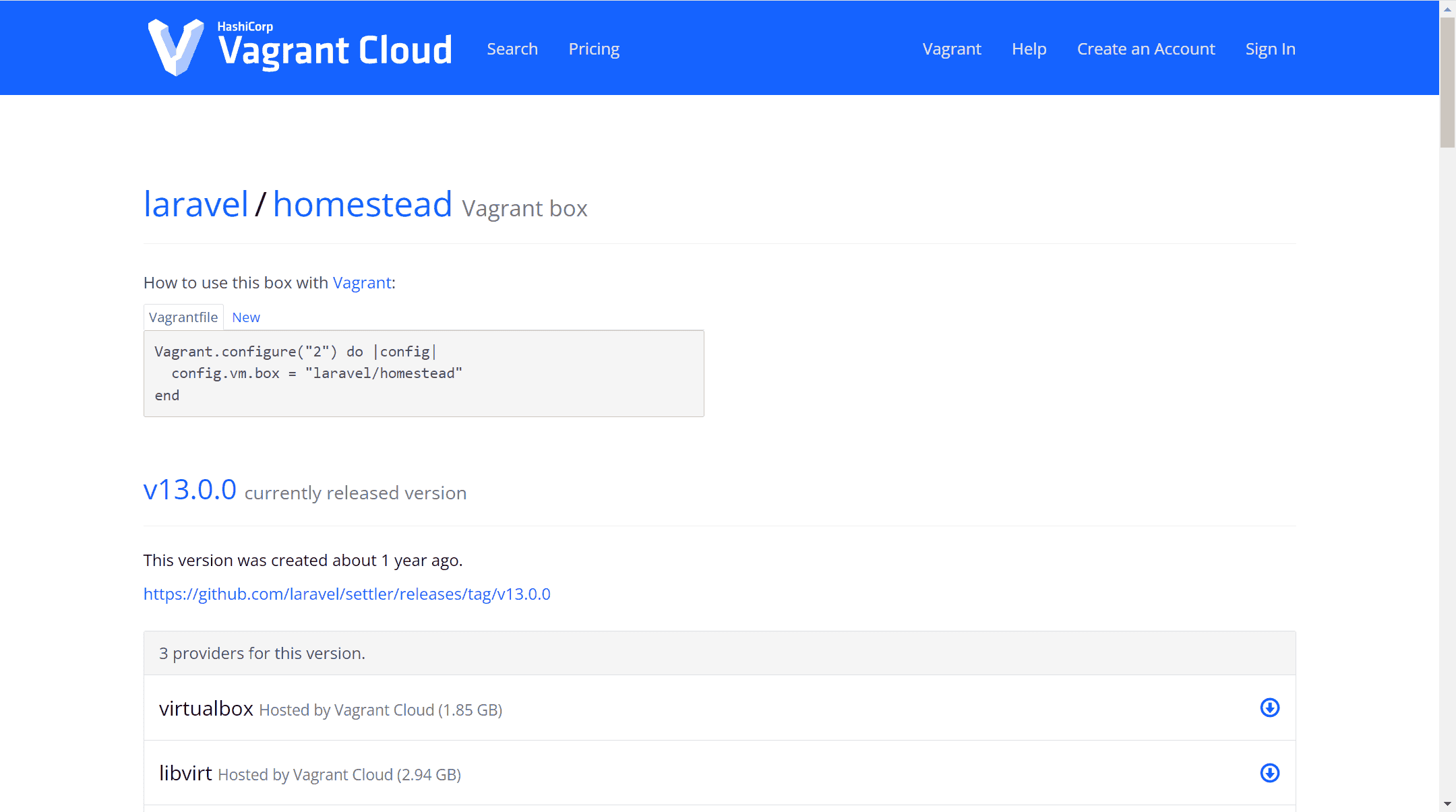Switch to the New tab
This screenshot has width=1456, height=812.
tap(246, 317)
